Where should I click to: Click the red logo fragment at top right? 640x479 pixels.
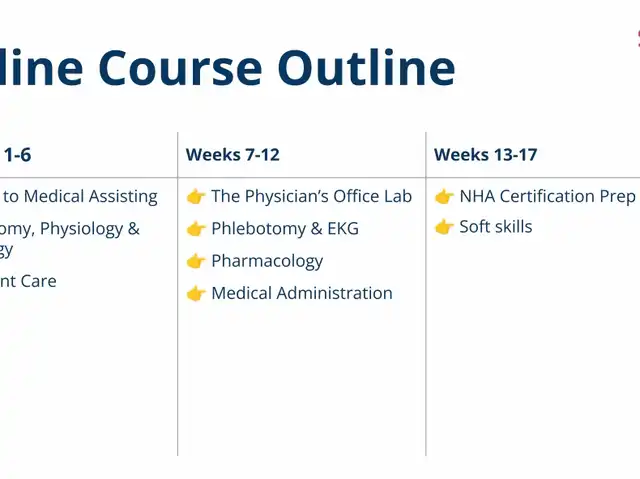[636, 39]
